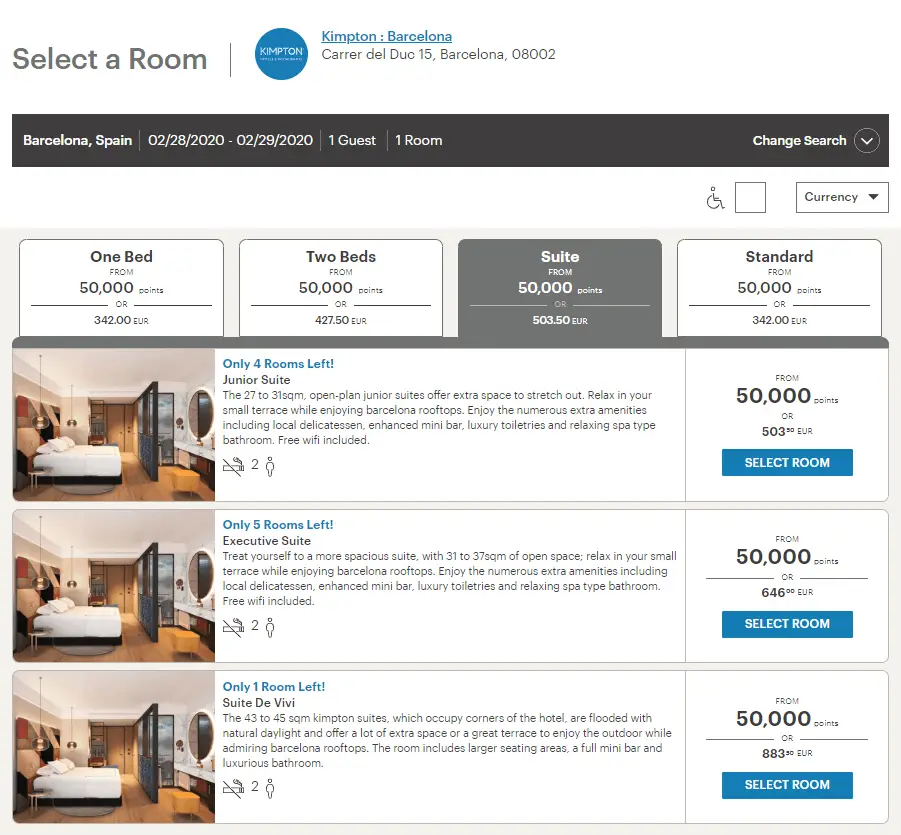View the Junior Suite room photo
Viewport: 901px width, 835px height.
click(x=114, y=424)
